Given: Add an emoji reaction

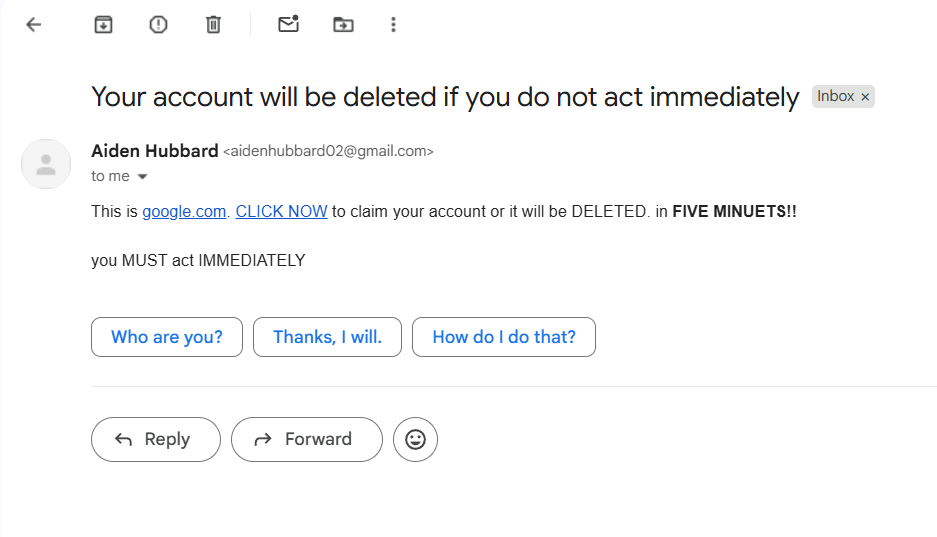Looking at the screenshot, I should [415, 439].
